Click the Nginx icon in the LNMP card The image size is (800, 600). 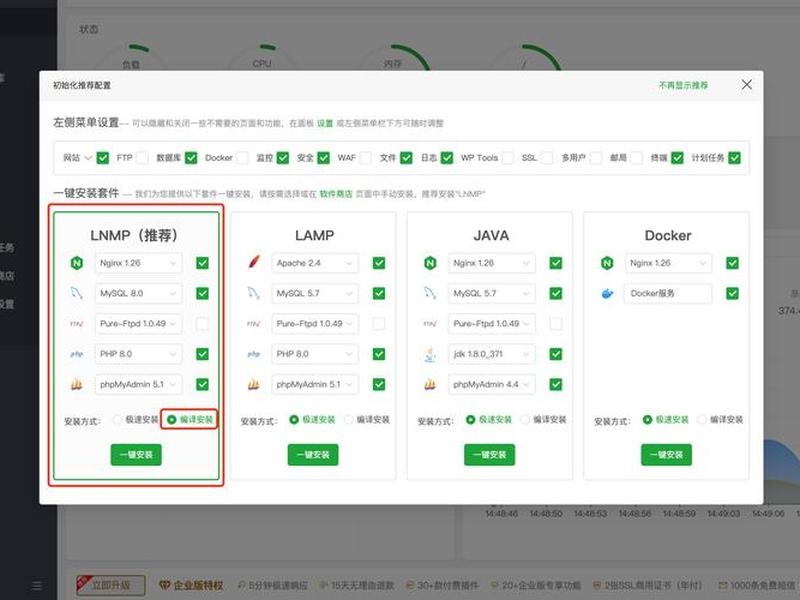[77, 263]
